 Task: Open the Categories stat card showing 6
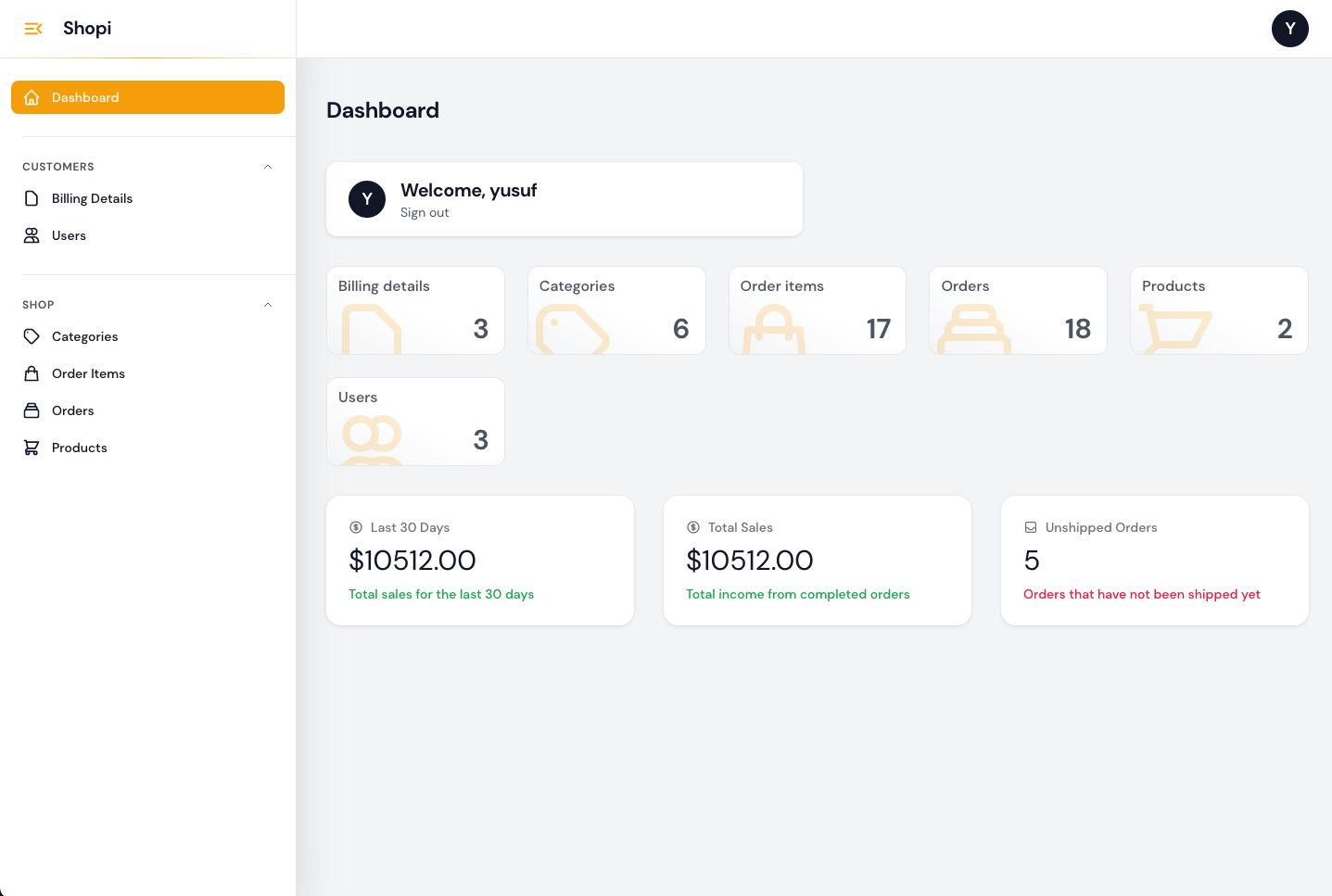point(616,310)
